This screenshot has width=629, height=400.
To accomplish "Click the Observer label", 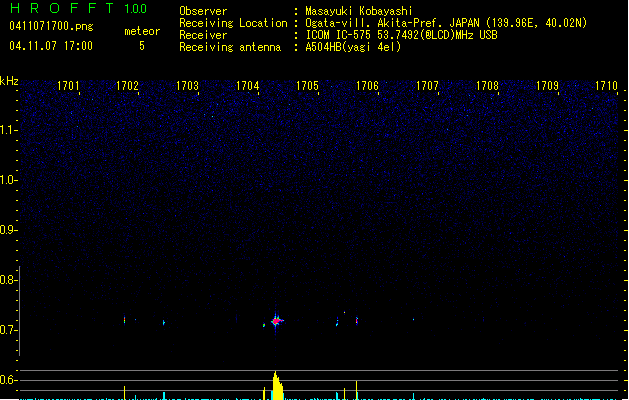I will point(203,11).
